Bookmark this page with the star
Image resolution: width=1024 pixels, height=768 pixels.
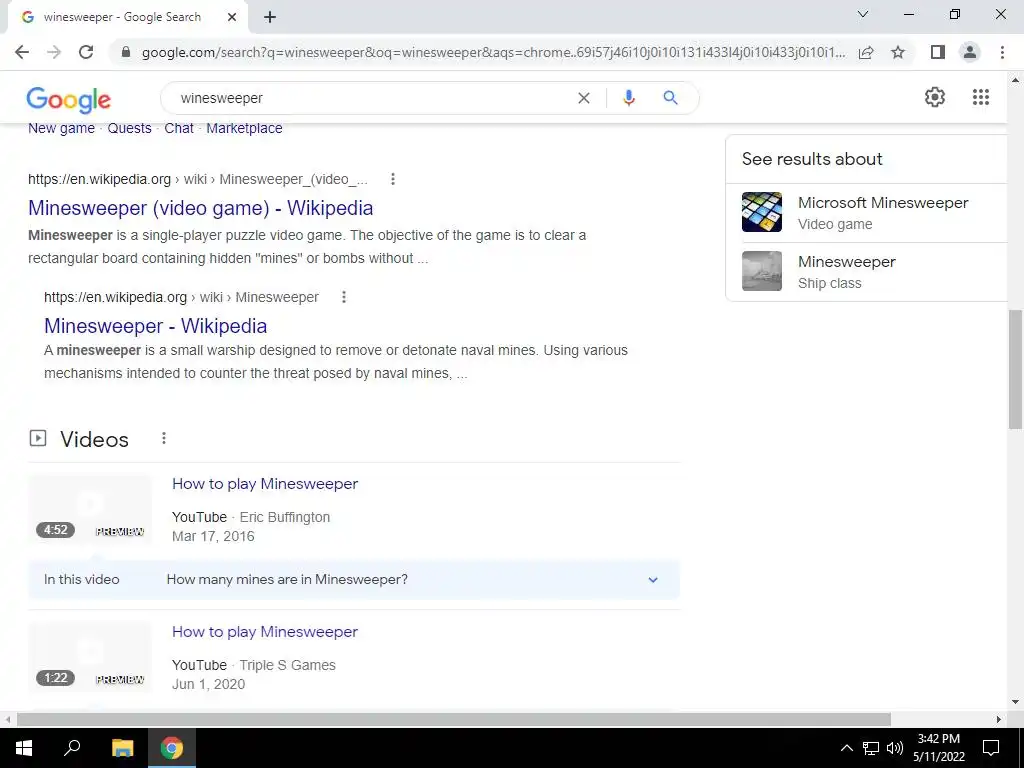pyautogui.click(x=898, y=52)
